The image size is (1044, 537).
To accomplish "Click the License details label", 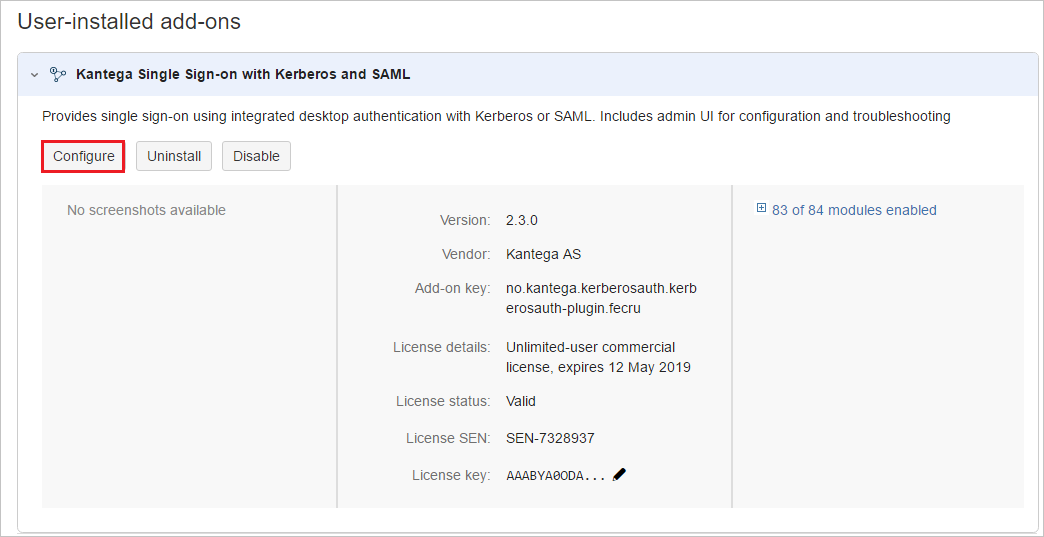I will pos(442,347).
